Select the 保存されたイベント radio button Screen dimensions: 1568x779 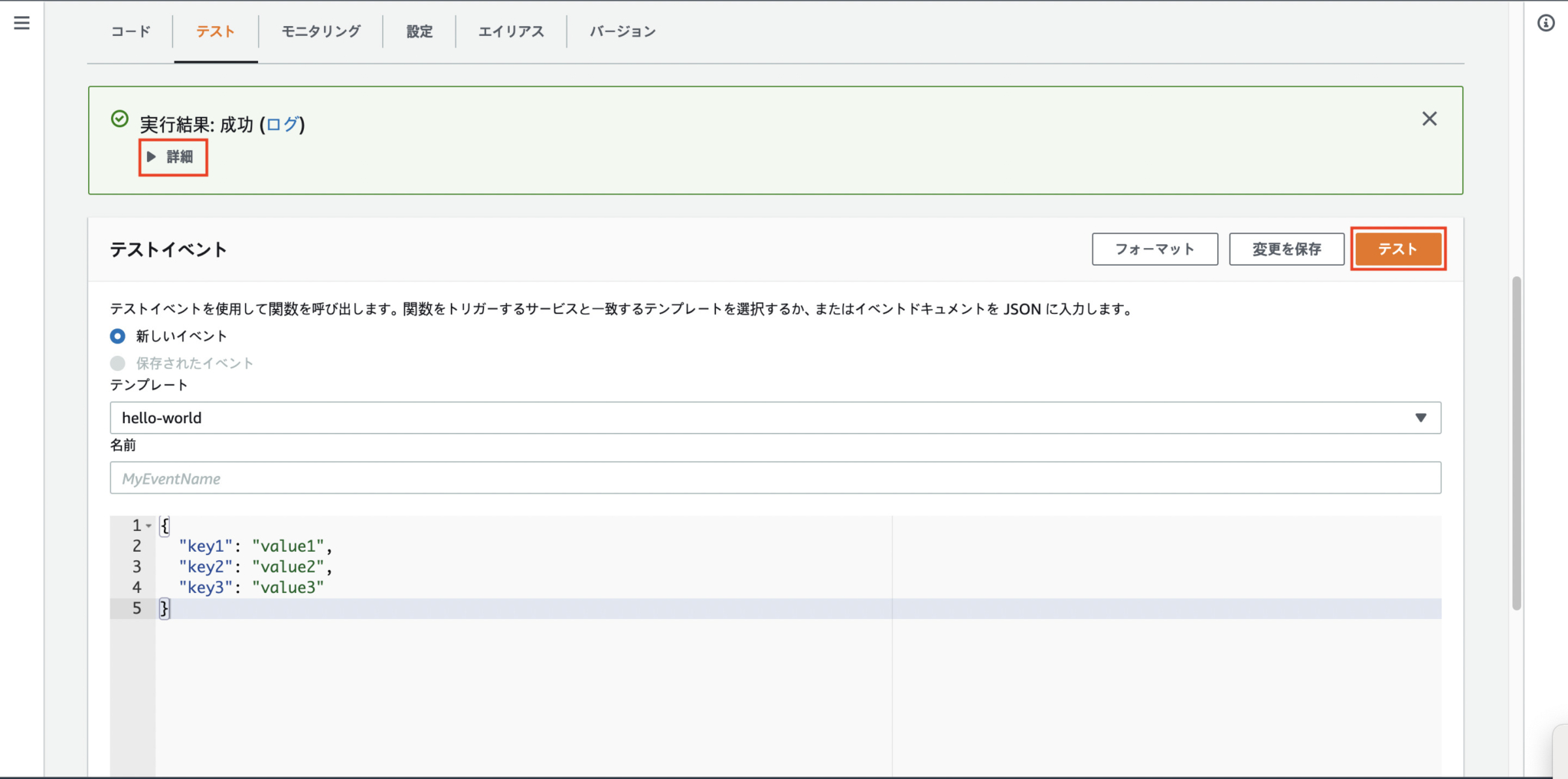tap(117, 363)
